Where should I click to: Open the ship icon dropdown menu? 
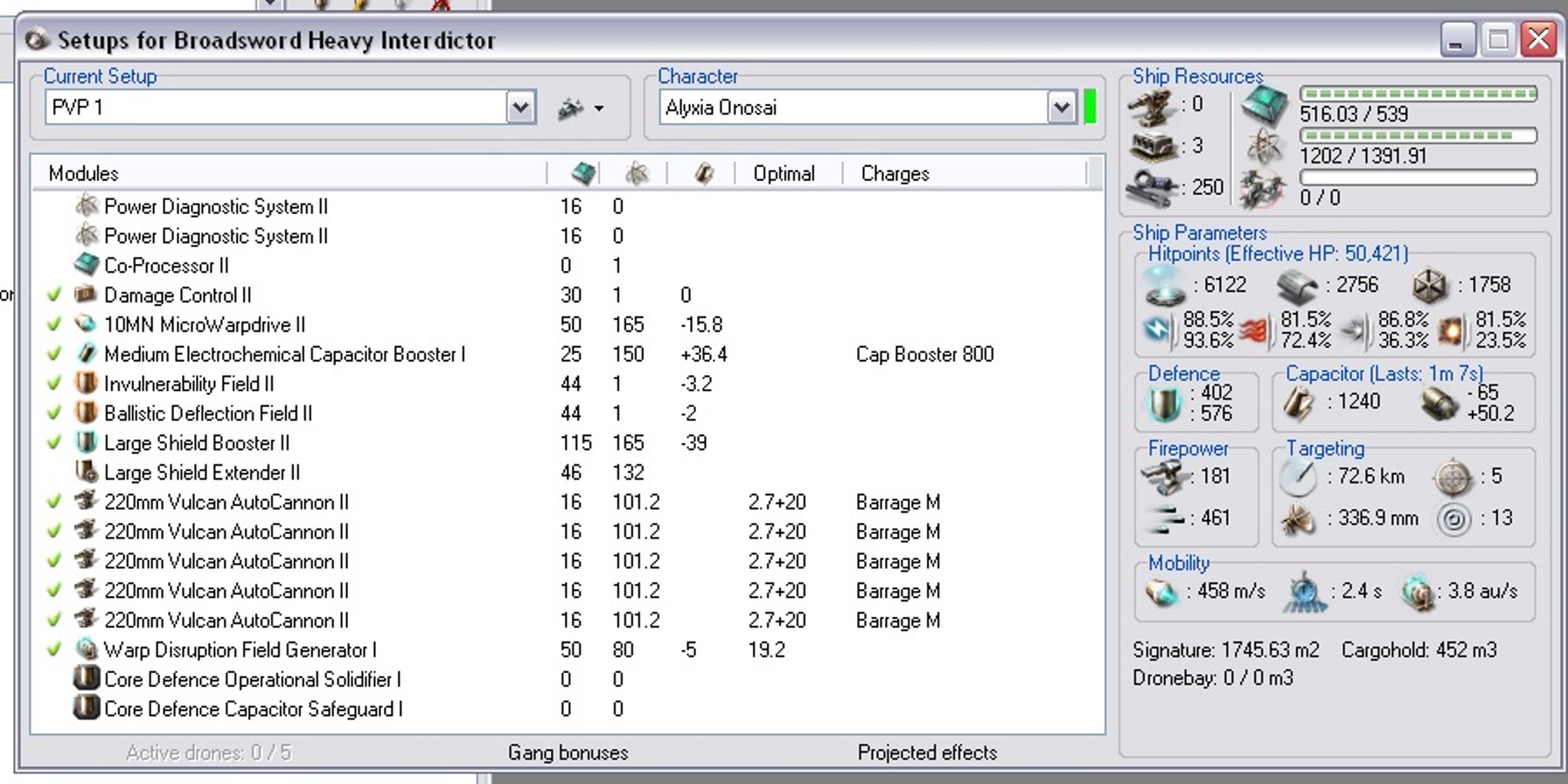coord(582,108)
